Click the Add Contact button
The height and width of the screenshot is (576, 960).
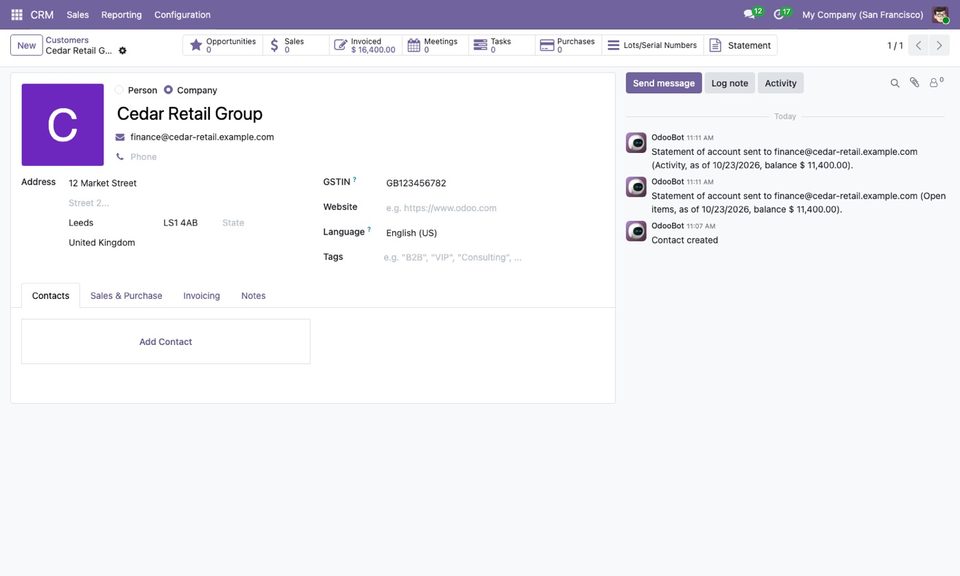click(x=166, y=342)
